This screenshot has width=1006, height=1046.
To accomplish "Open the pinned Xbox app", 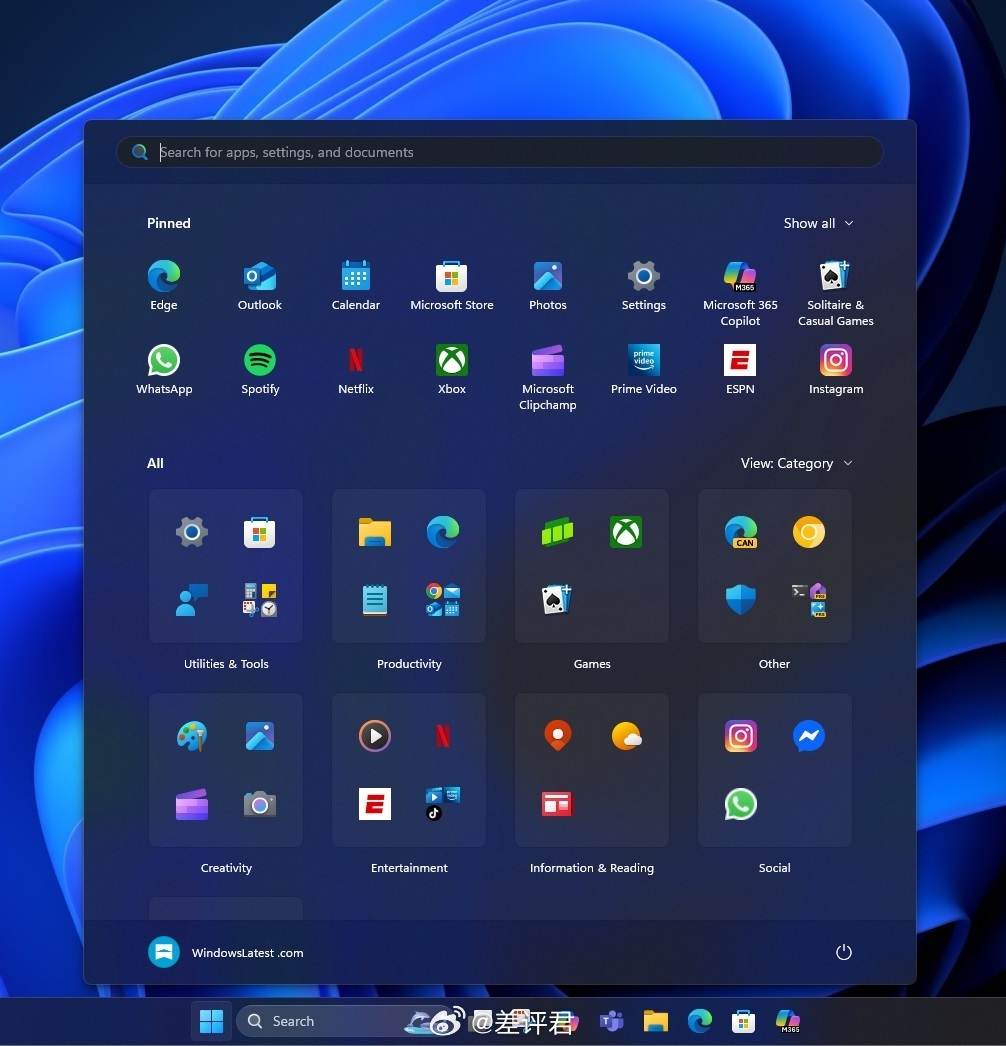I will coord(452,370).
